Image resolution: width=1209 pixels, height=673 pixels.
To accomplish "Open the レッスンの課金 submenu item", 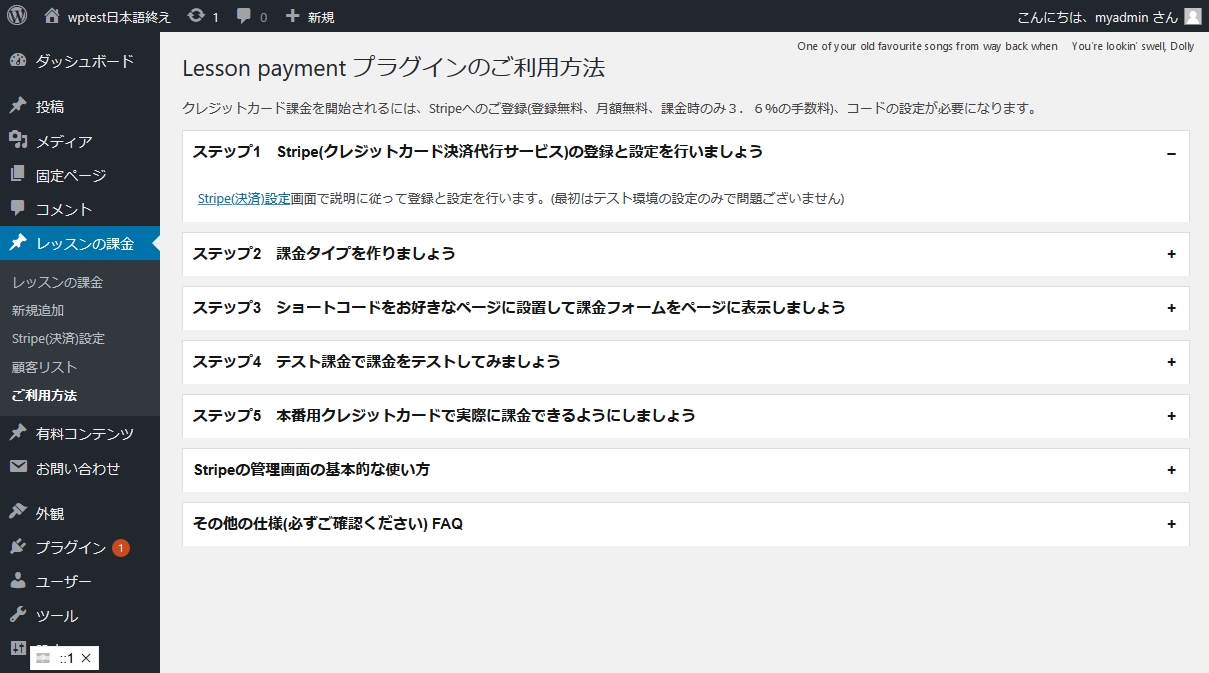I will [x=57, y=282].
